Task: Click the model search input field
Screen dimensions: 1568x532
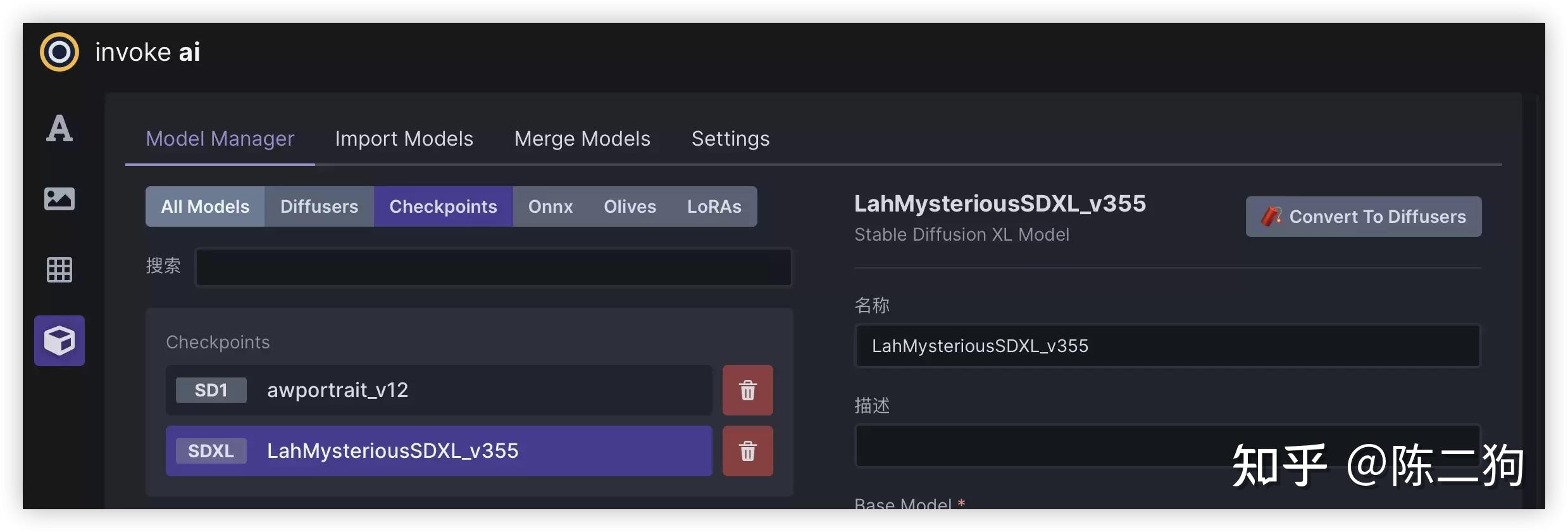Action: (494, 267)
